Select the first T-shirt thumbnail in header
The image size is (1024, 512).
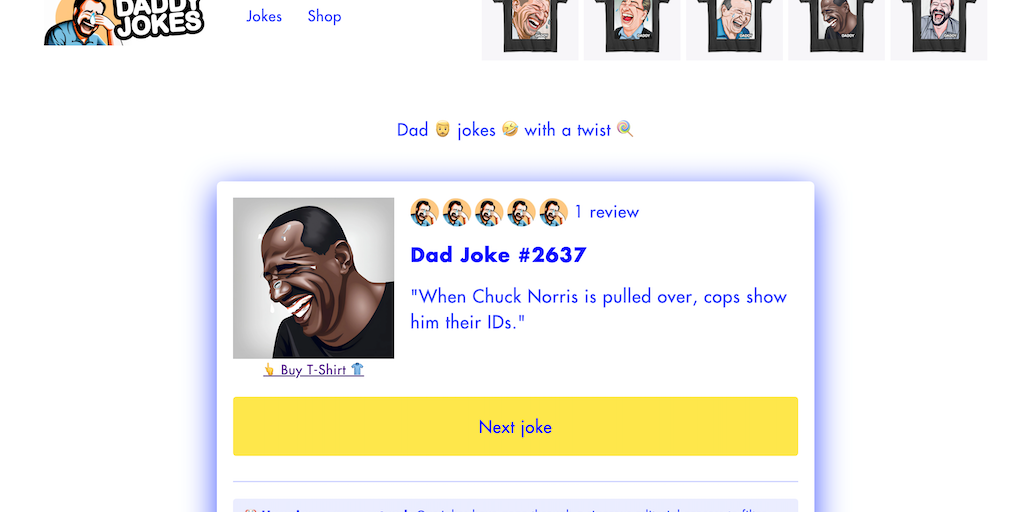[x=530, y=30]
